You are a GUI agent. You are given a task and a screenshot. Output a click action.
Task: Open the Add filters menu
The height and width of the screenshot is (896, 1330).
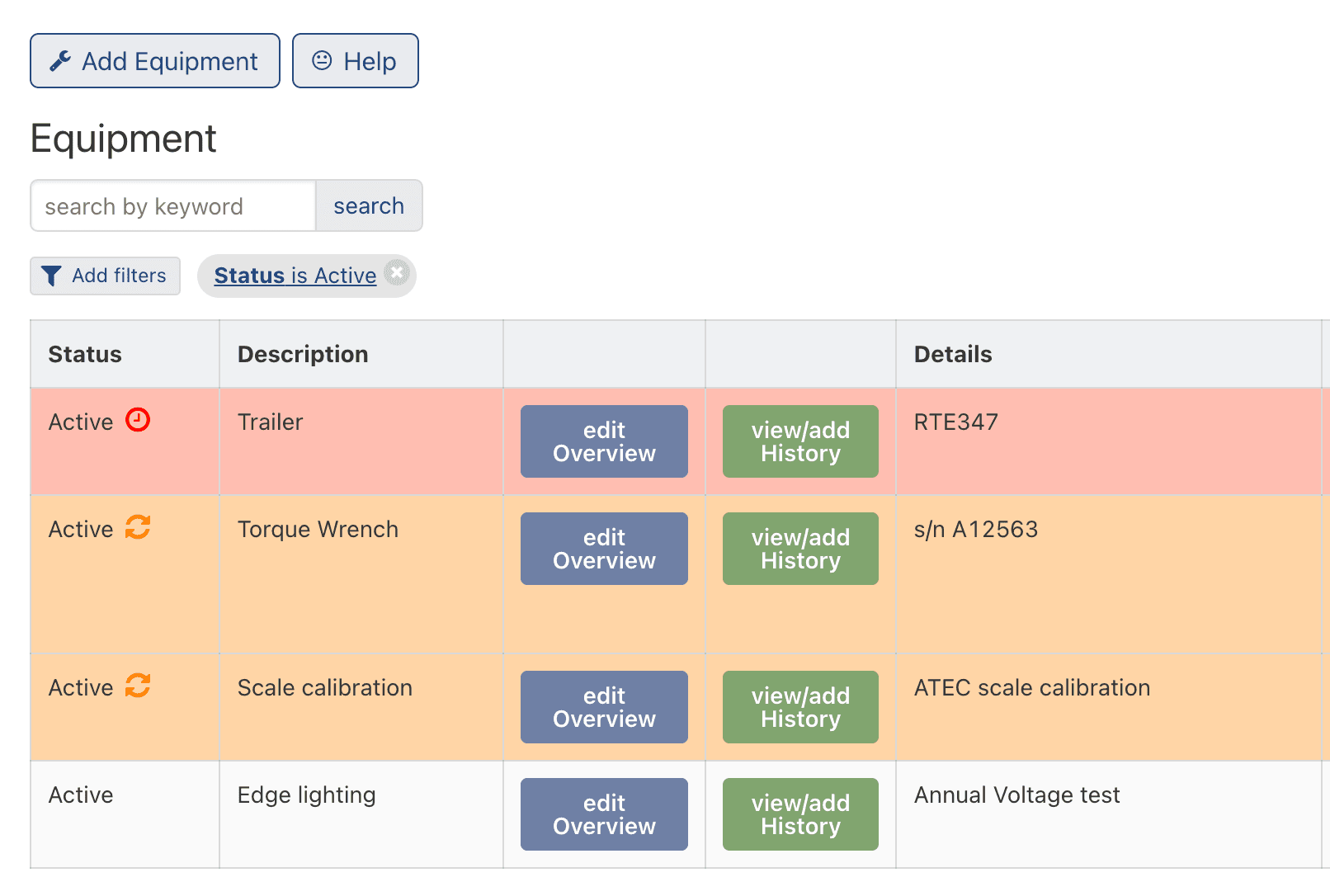[x=106, y=276]
